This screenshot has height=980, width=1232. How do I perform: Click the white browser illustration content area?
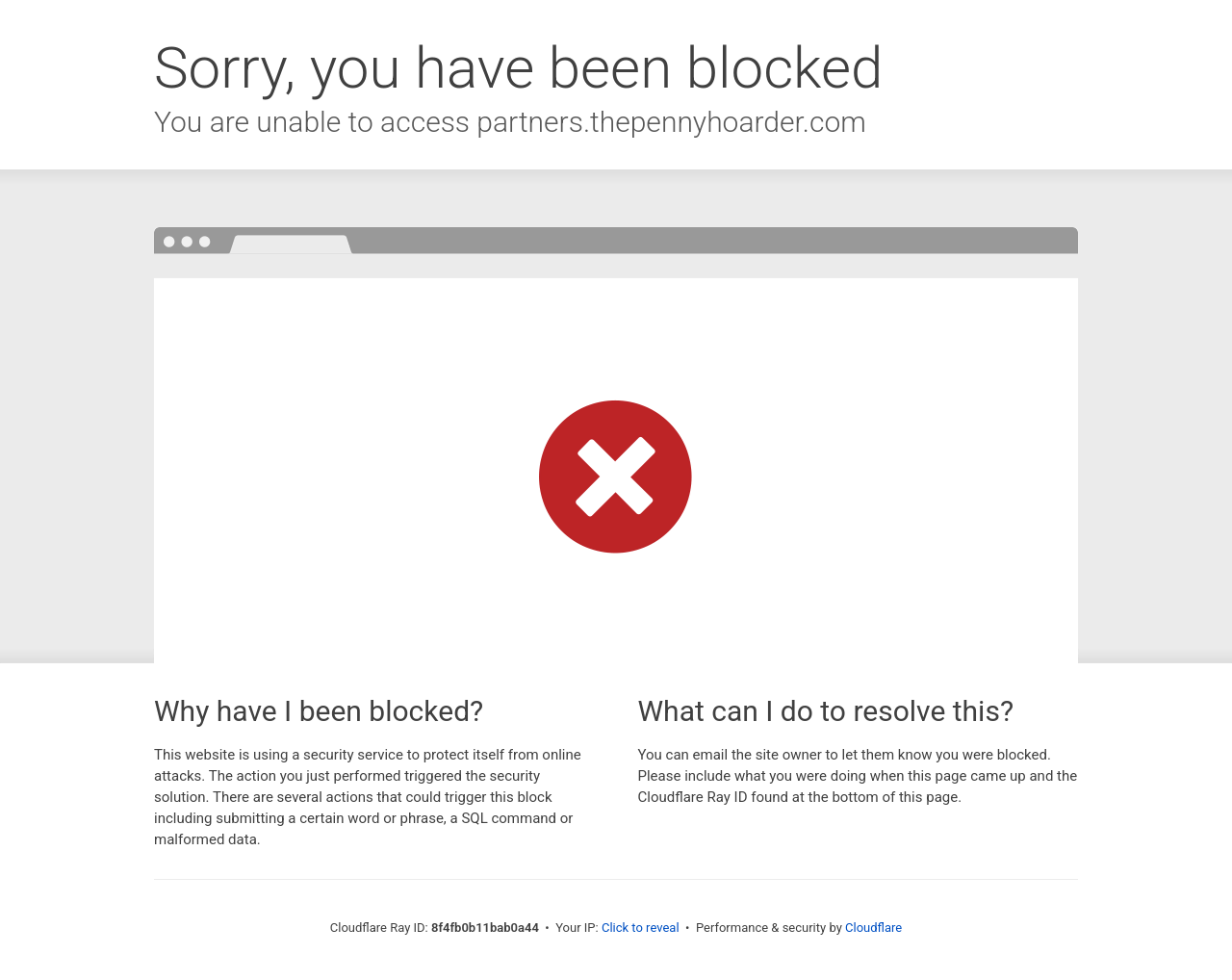click(616, 470)
